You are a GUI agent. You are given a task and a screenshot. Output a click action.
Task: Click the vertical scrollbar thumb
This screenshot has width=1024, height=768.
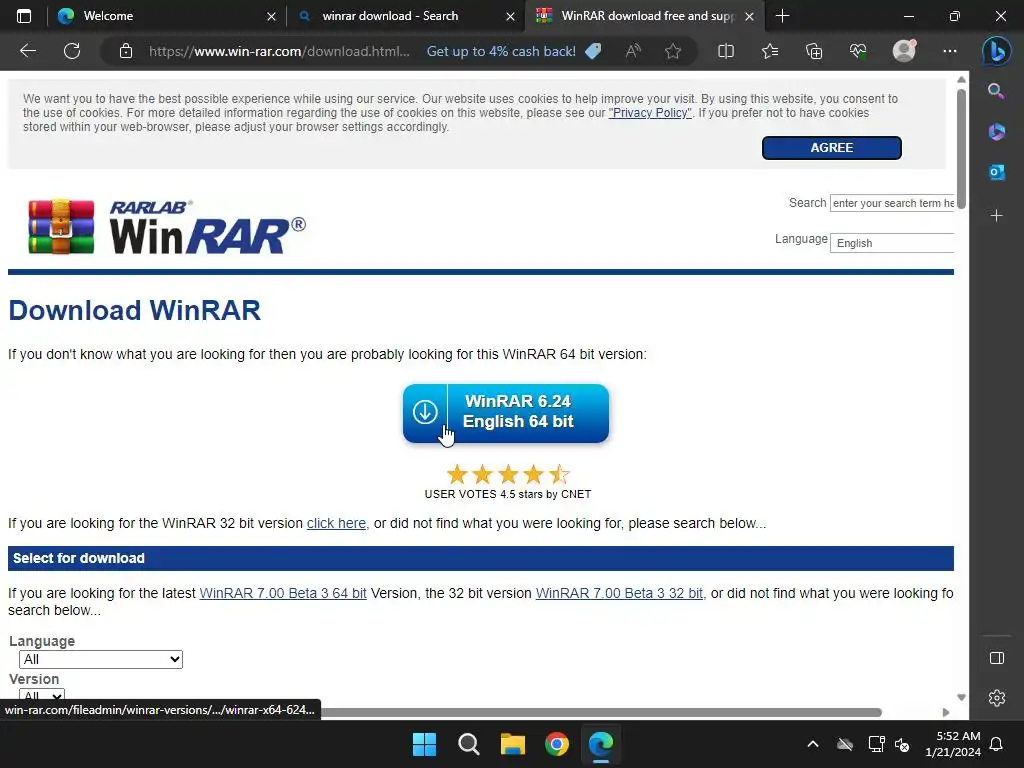click(x=961, y=149)
